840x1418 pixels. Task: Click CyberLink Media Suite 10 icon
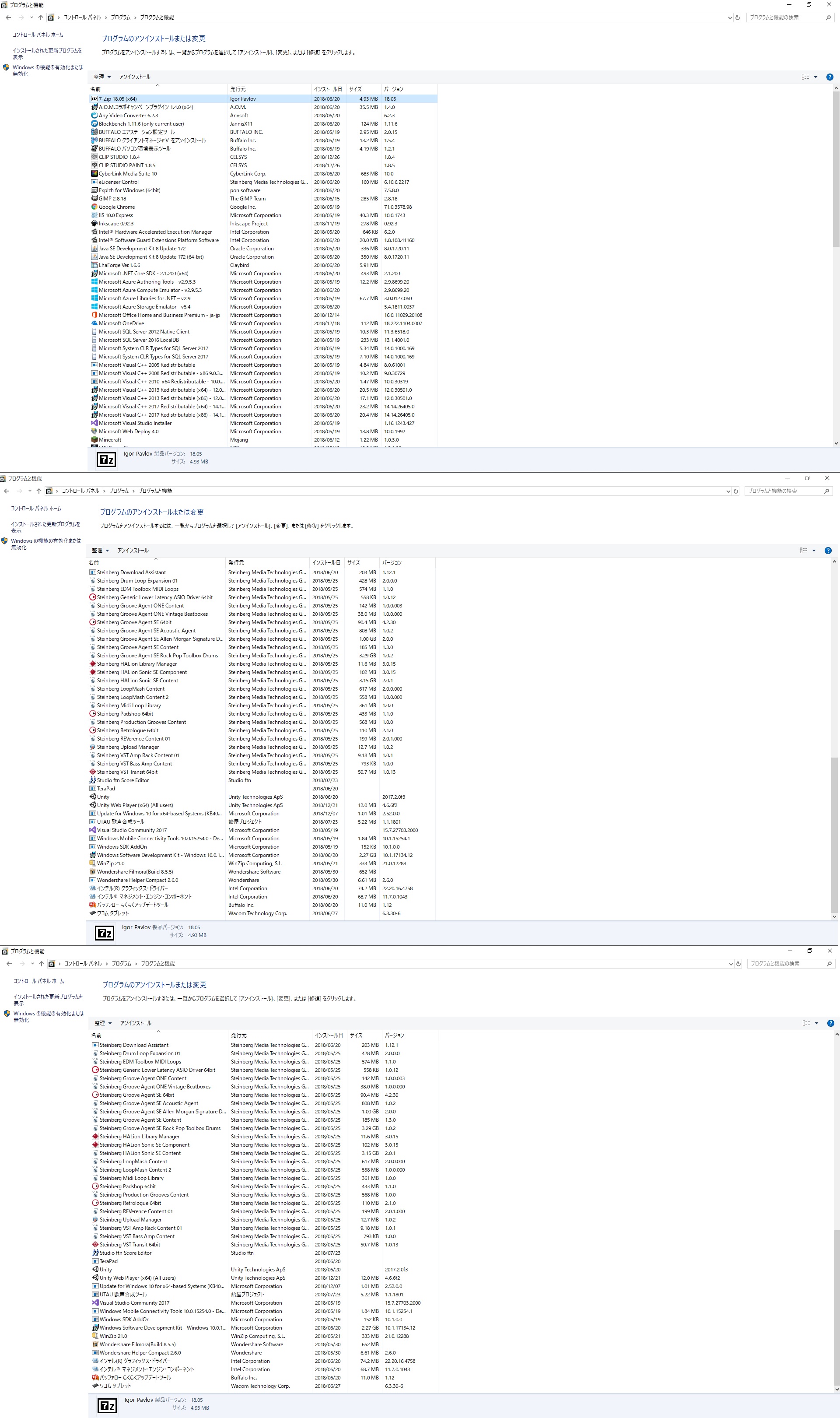coord(94,174)
